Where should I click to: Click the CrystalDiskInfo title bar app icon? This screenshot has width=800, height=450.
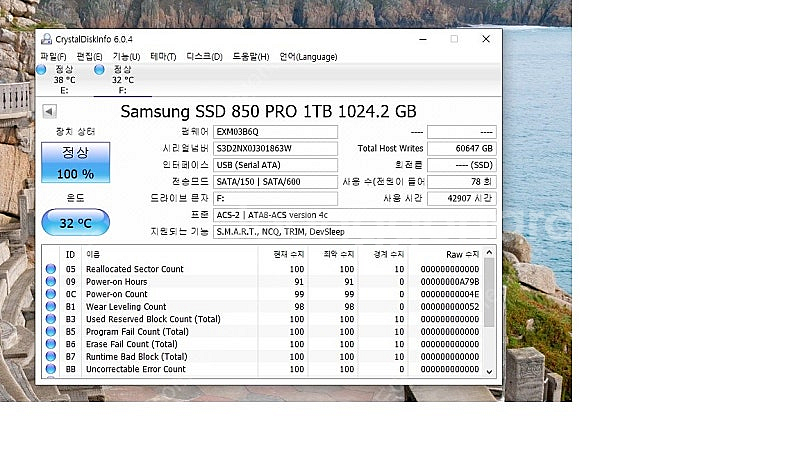(x=46, y=39)
